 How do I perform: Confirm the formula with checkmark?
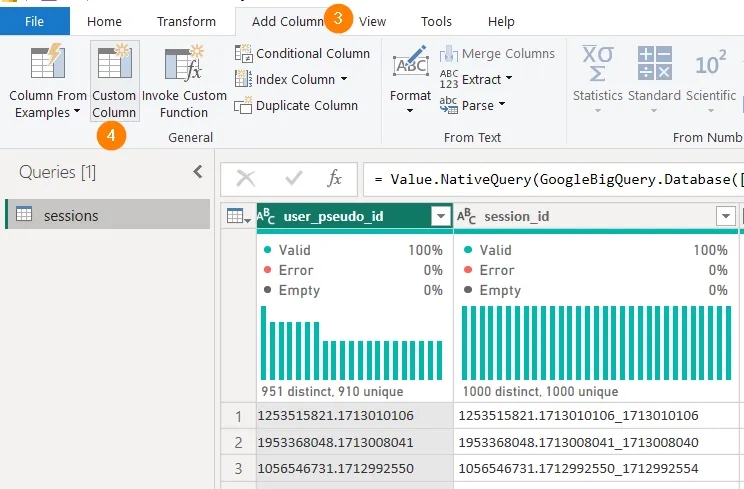(294, 179)
